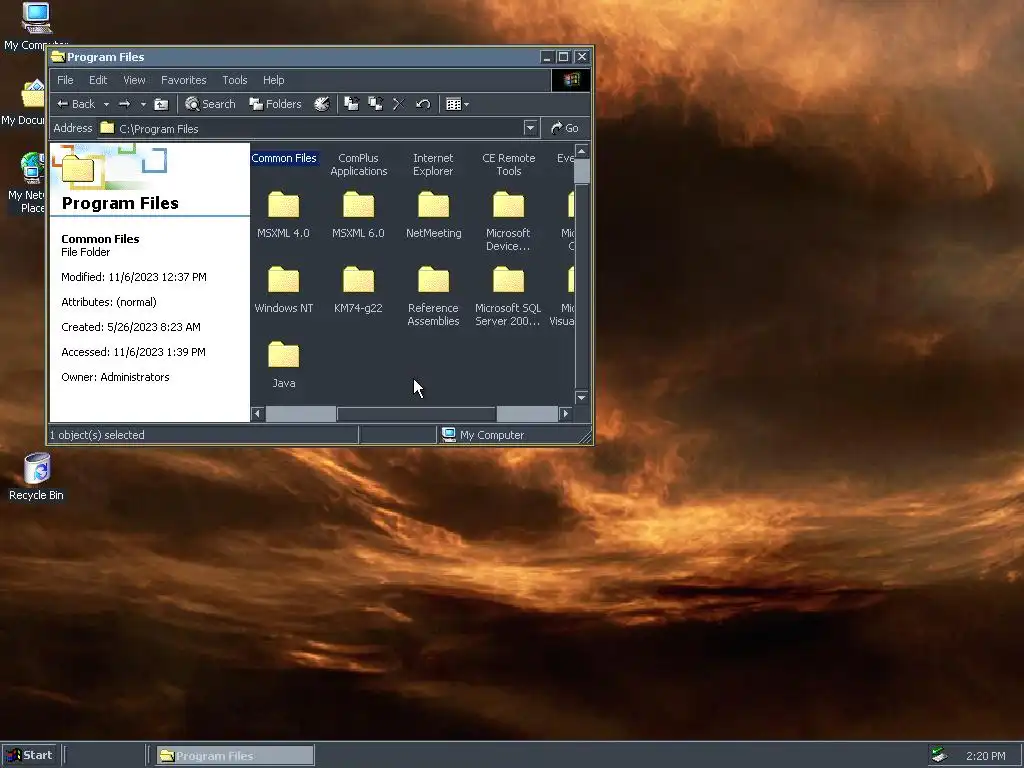The image size is (1024, 768).
Task: Select the Java folder icon
Action: (283, 355)
